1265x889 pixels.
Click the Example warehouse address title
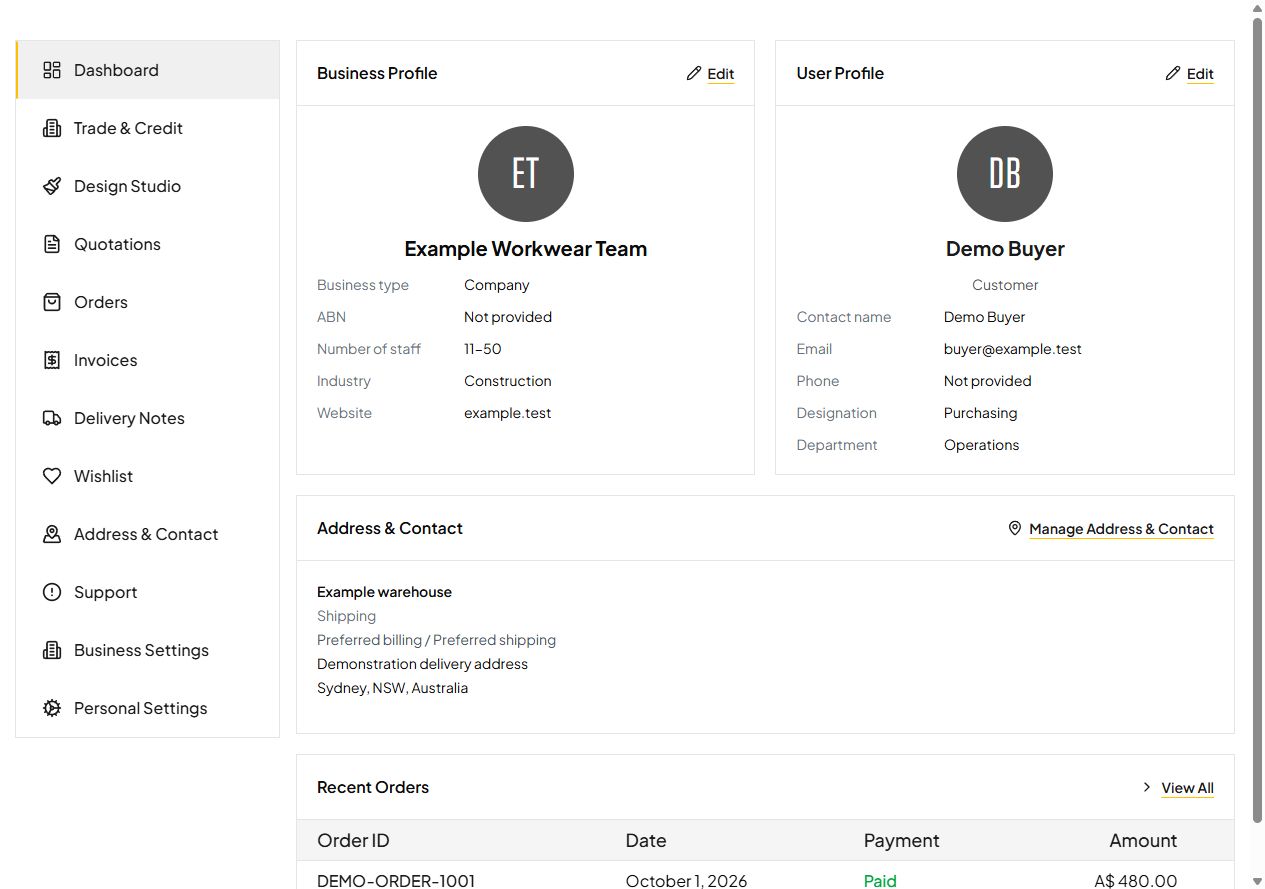[384, 592]
